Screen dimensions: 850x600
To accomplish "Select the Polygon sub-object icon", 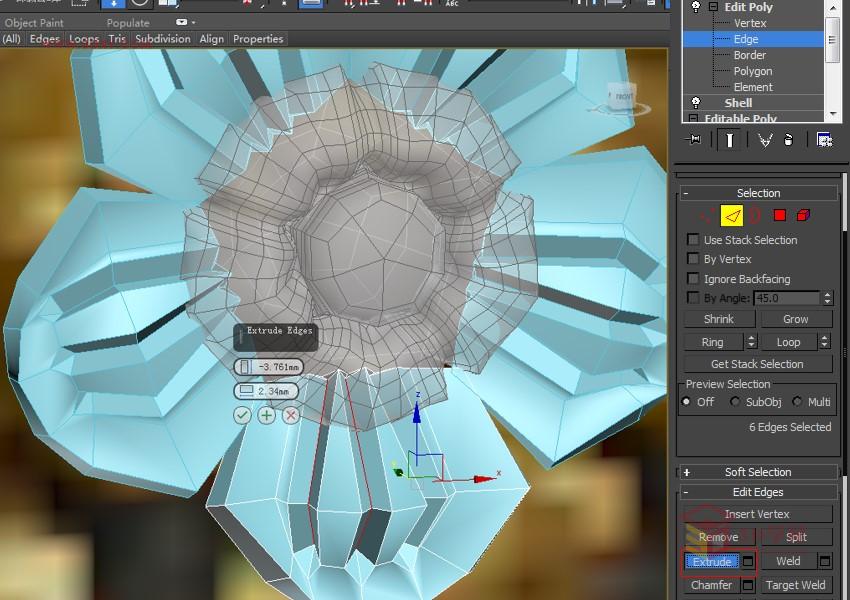I will tap(779, 214).
